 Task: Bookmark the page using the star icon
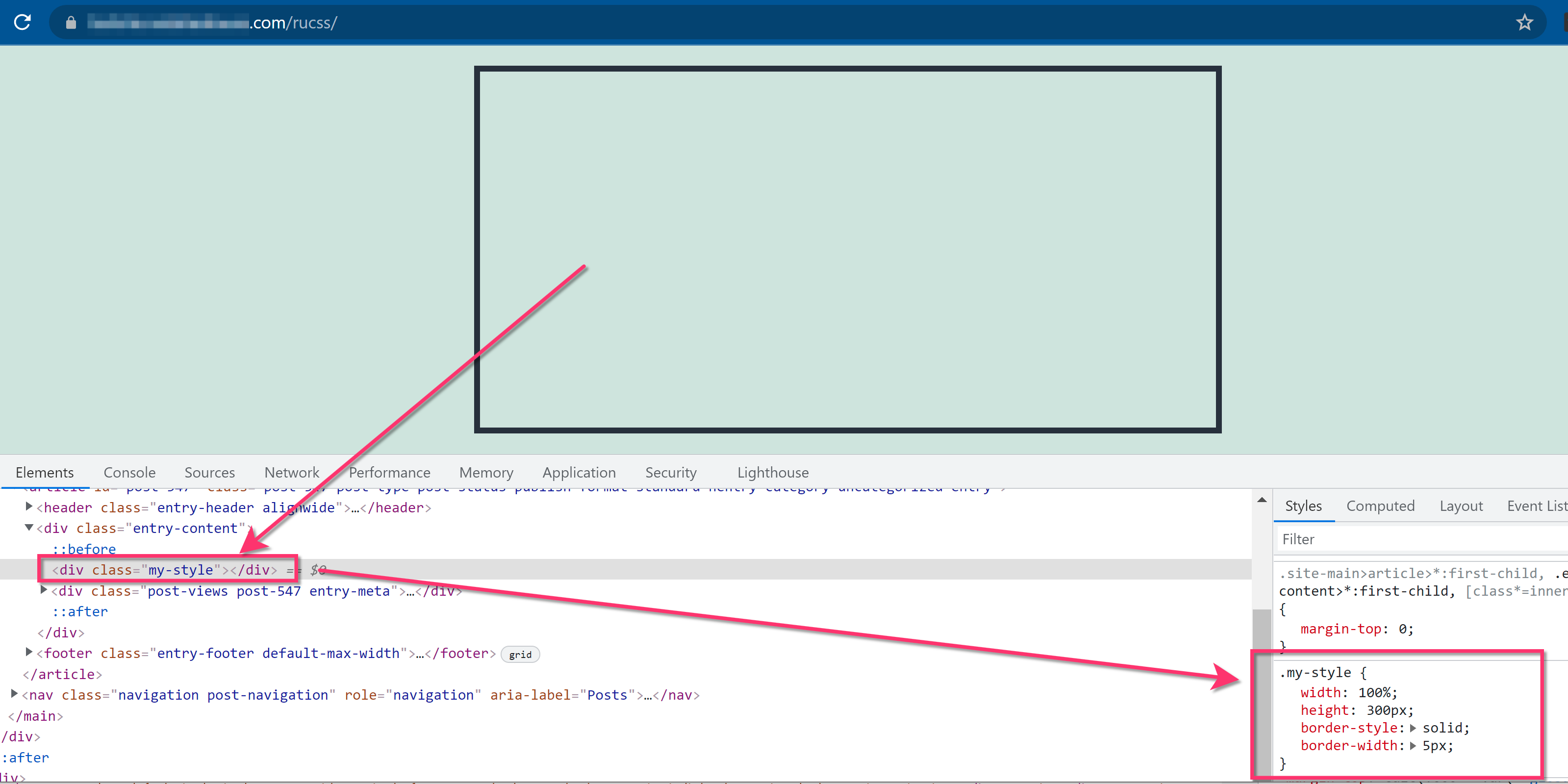(x=1524, y=23)
